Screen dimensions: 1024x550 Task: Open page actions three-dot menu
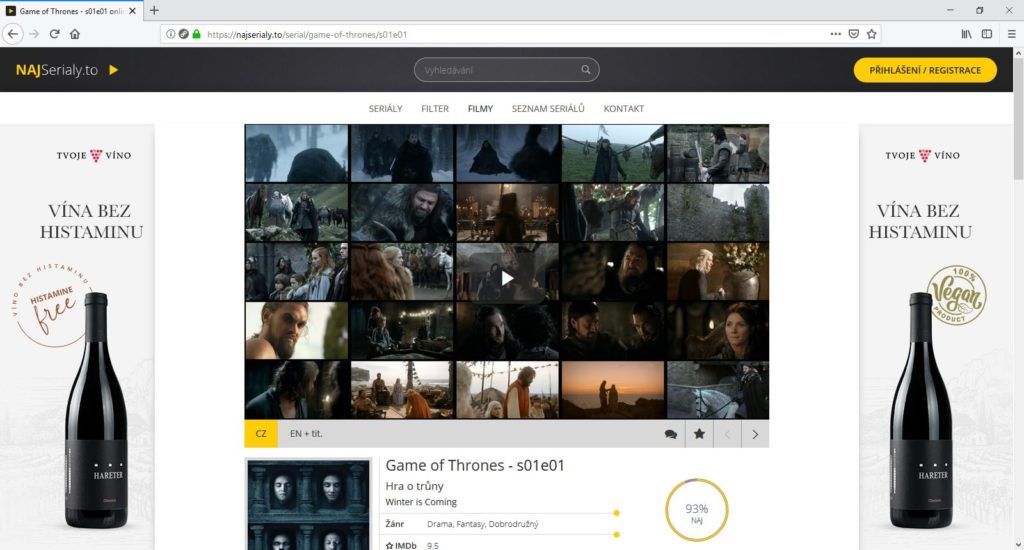[x=835, y=34]
